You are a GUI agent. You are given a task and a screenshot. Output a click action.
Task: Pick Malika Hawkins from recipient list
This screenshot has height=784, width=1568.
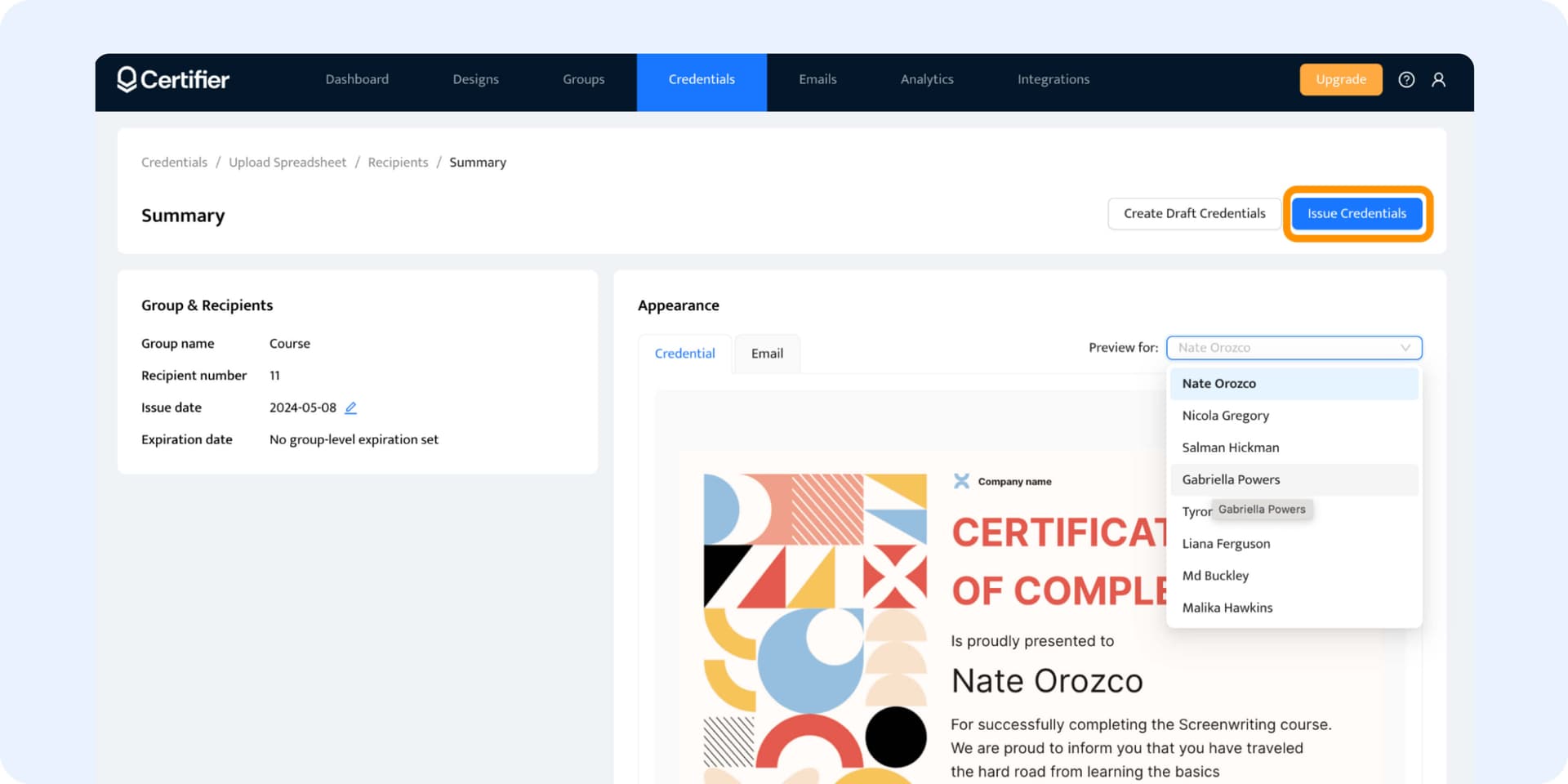click(x=1227, y=608)
